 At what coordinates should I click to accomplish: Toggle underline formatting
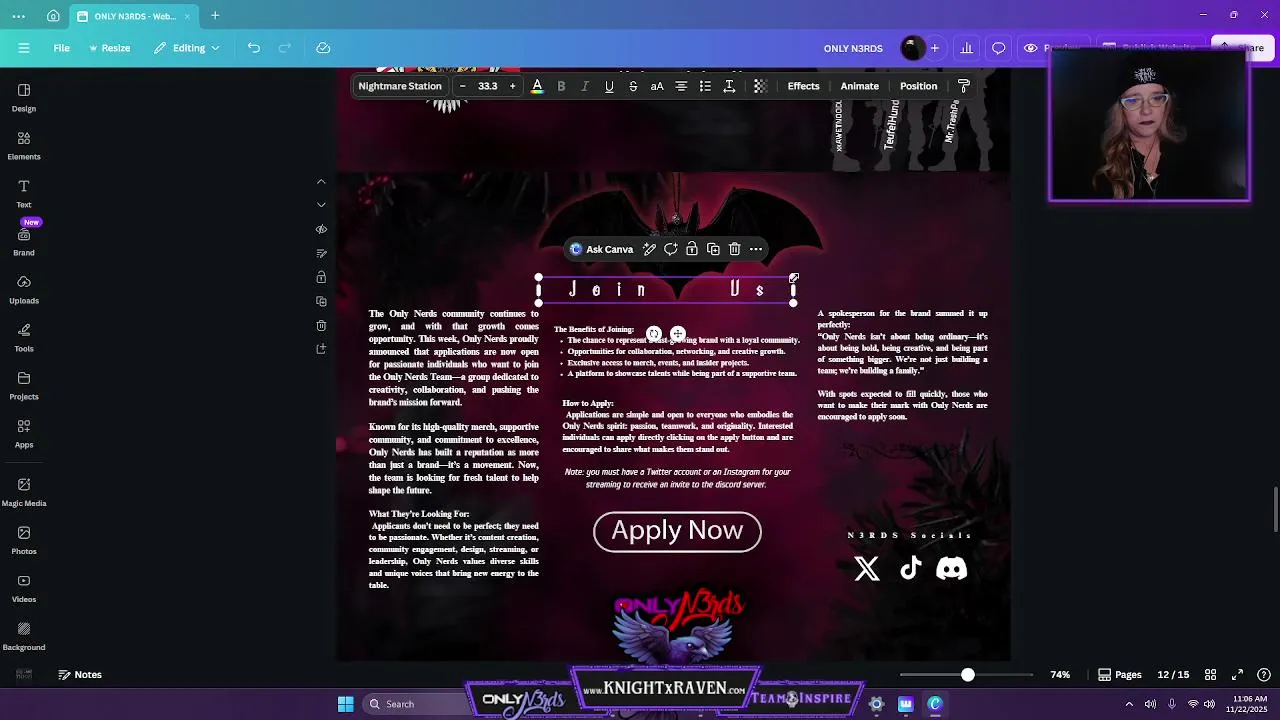(x=609, y=86)
